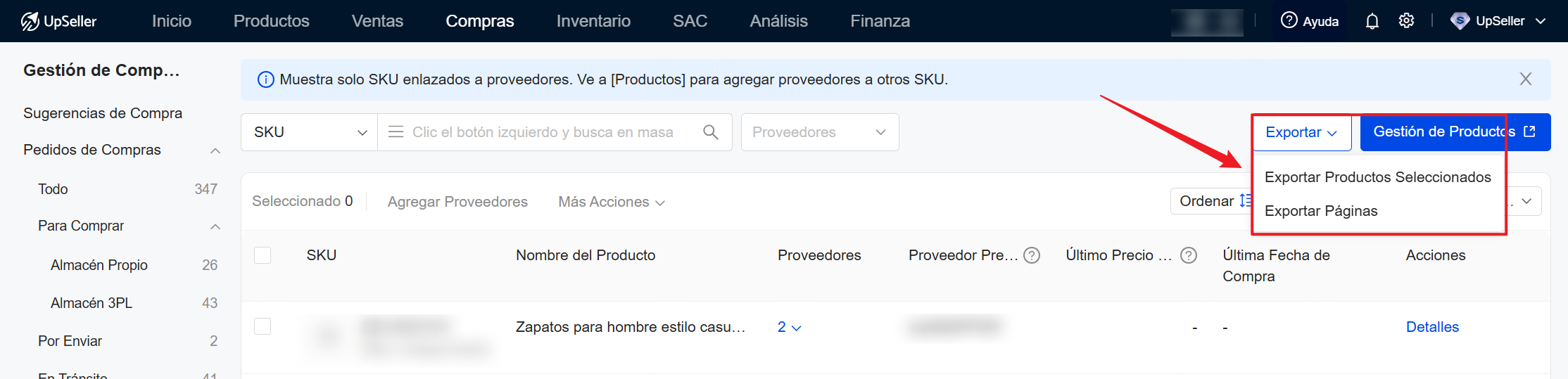The image size is (1568, 379).
Task: Click the UpSeller account avatar
Action: (1460, 21)
